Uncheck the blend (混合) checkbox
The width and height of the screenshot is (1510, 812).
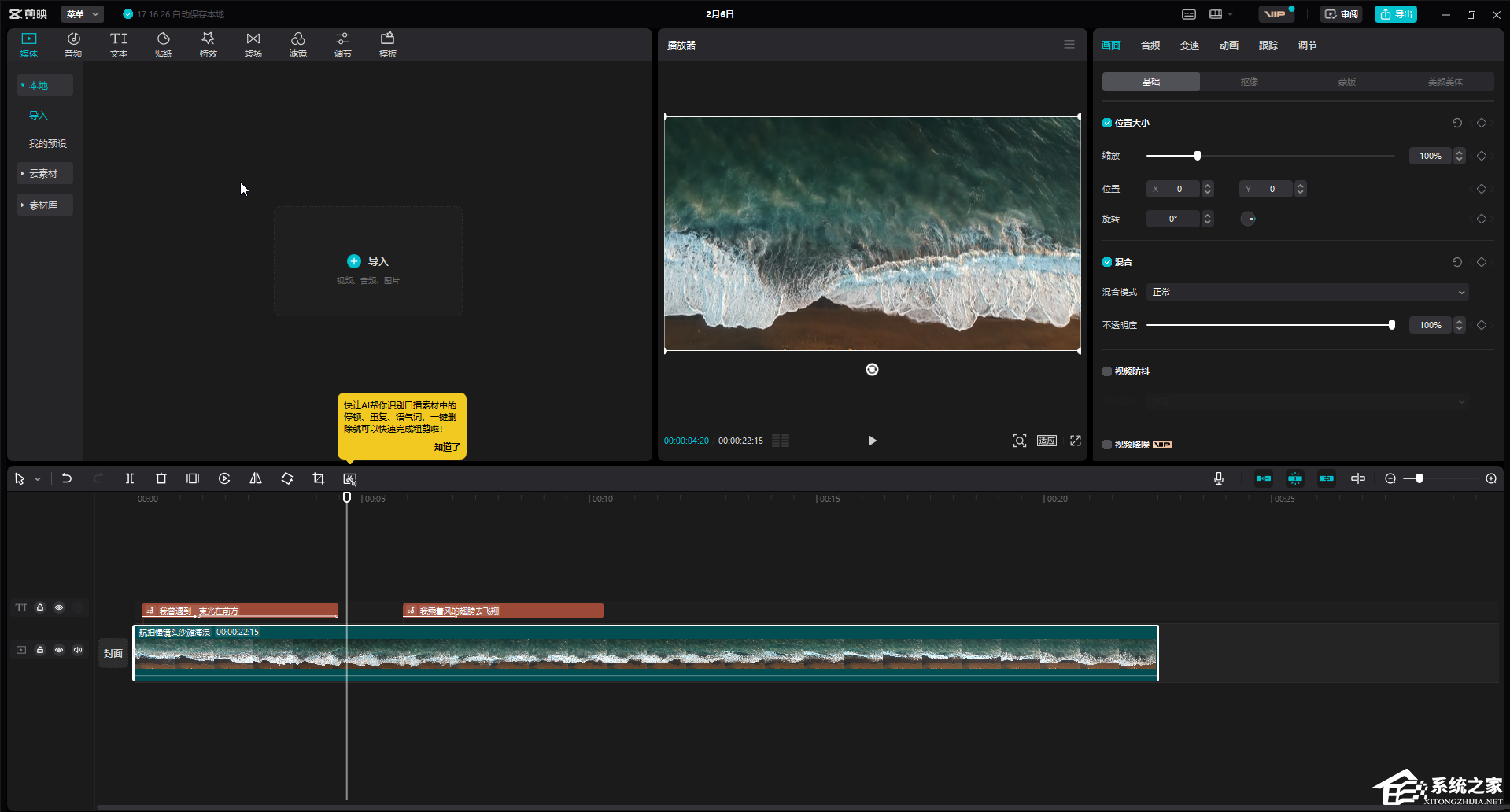1107,262
